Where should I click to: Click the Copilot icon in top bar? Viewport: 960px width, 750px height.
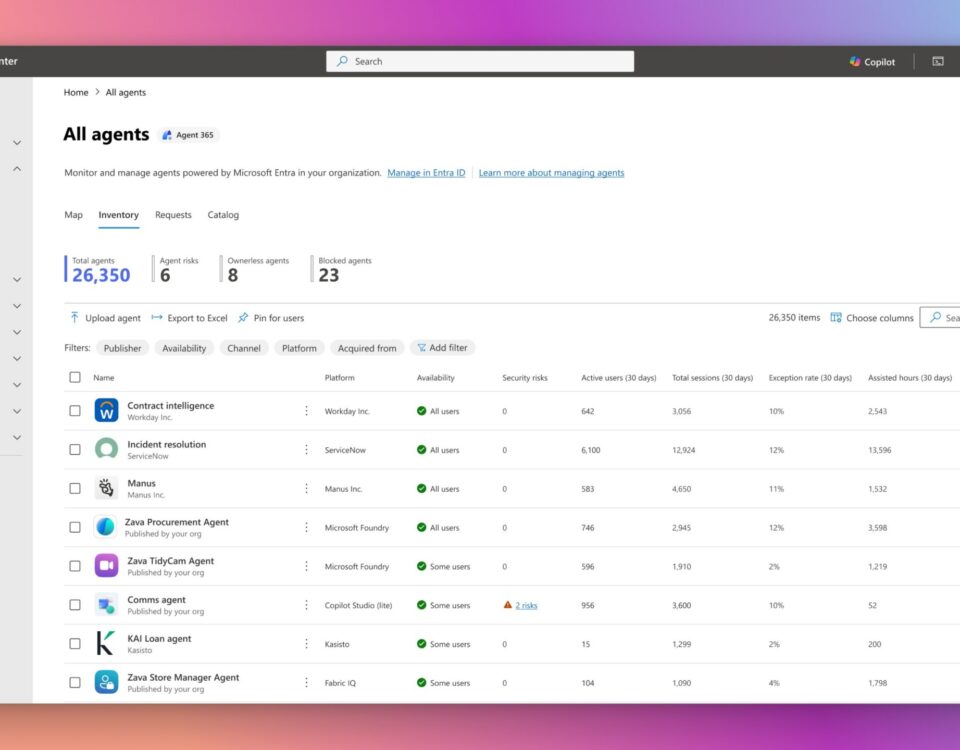pos(855,62)
